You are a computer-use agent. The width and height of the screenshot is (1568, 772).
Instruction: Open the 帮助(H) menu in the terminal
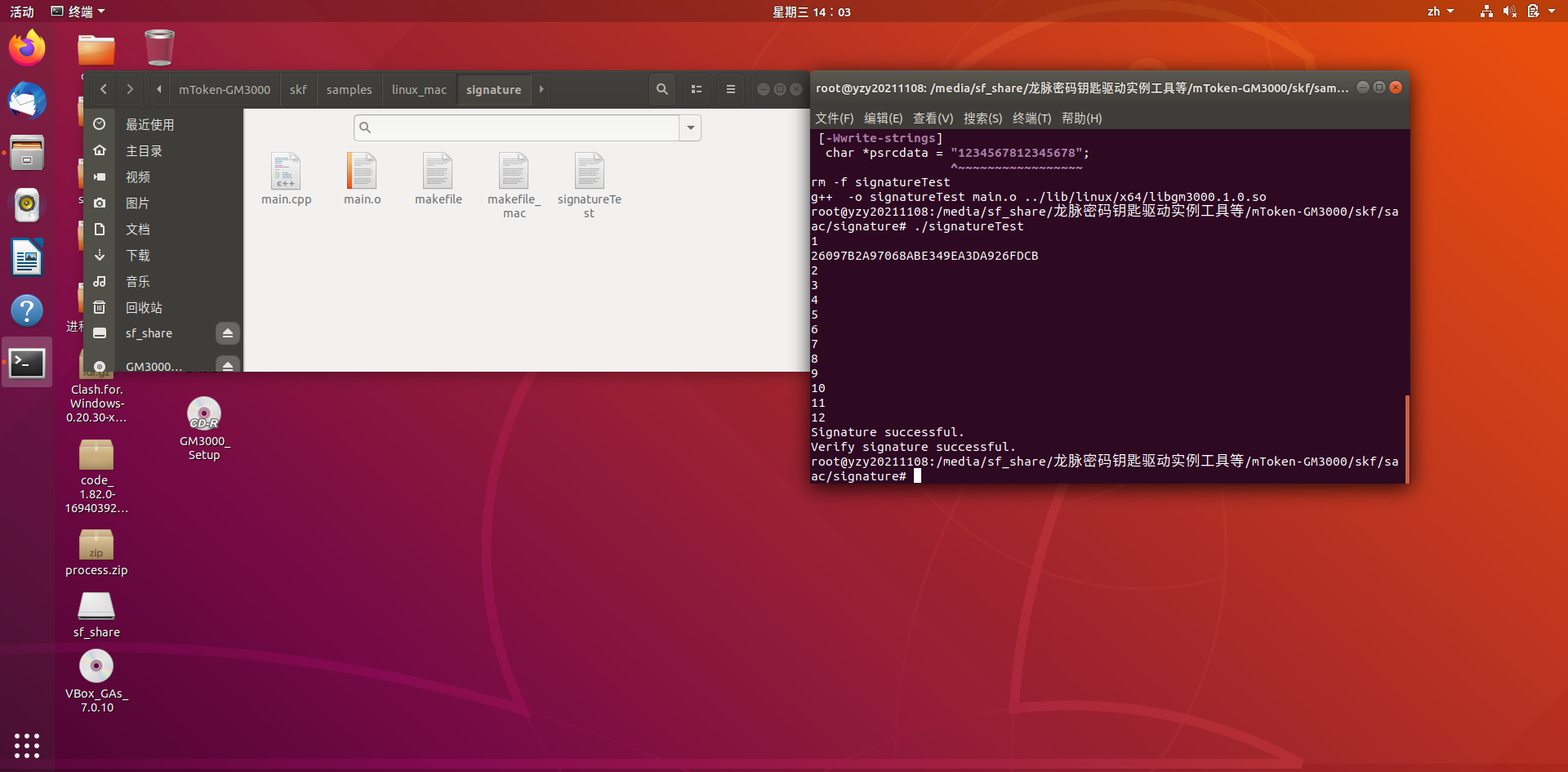coord(1081,118)
